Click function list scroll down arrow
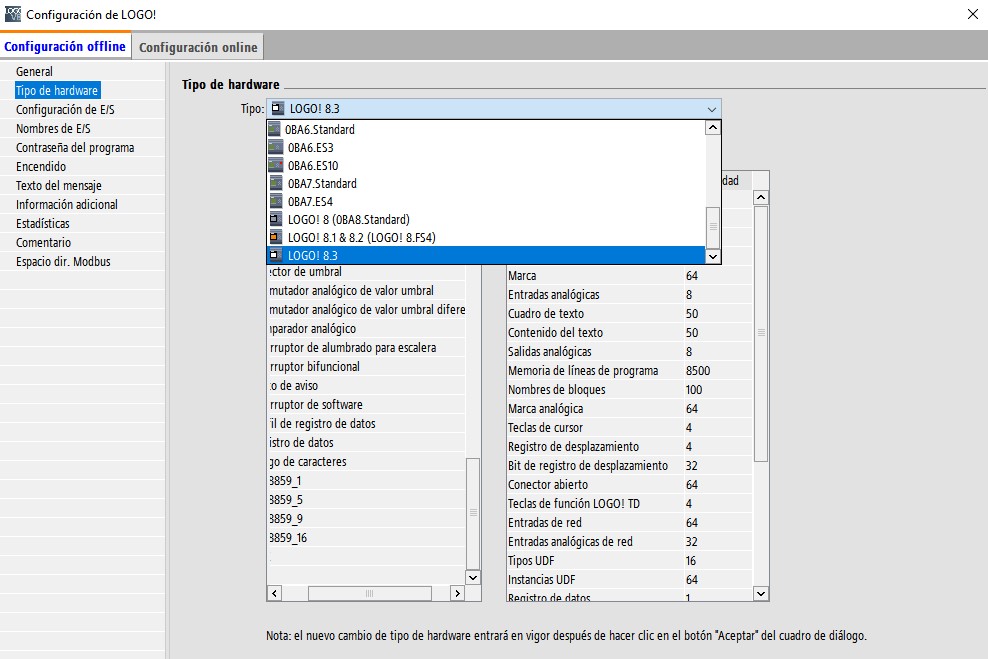Viewport: 988px width, 659px height. 473,577
